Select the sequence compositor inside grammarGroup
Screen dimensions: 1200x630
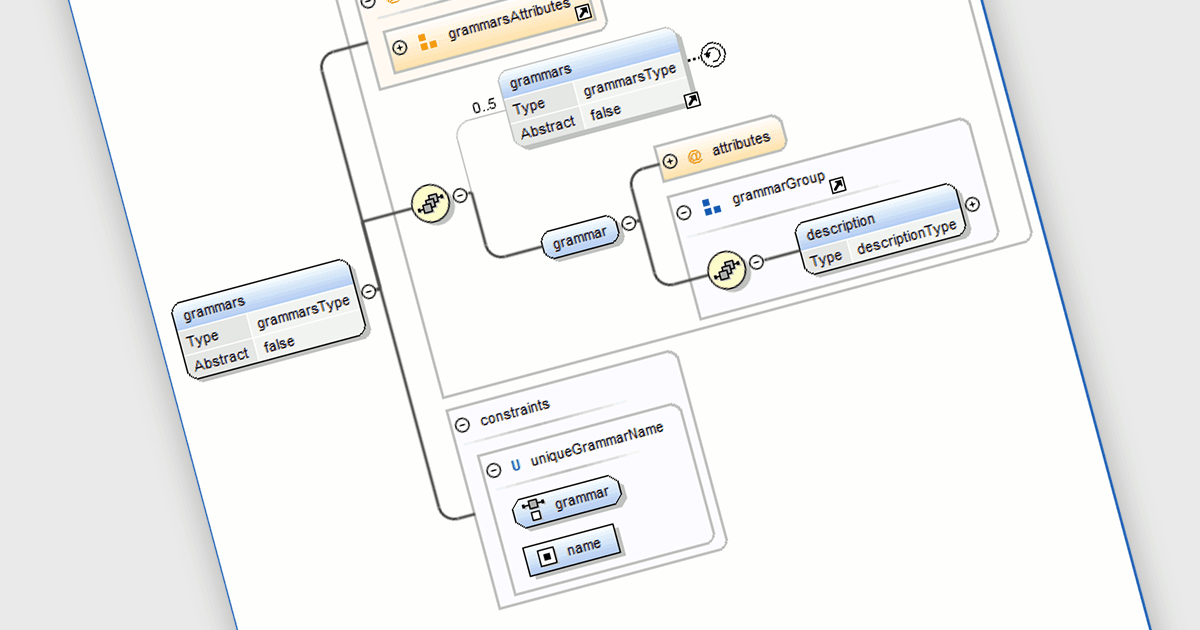pyautogui.click(x=725, y=268)
